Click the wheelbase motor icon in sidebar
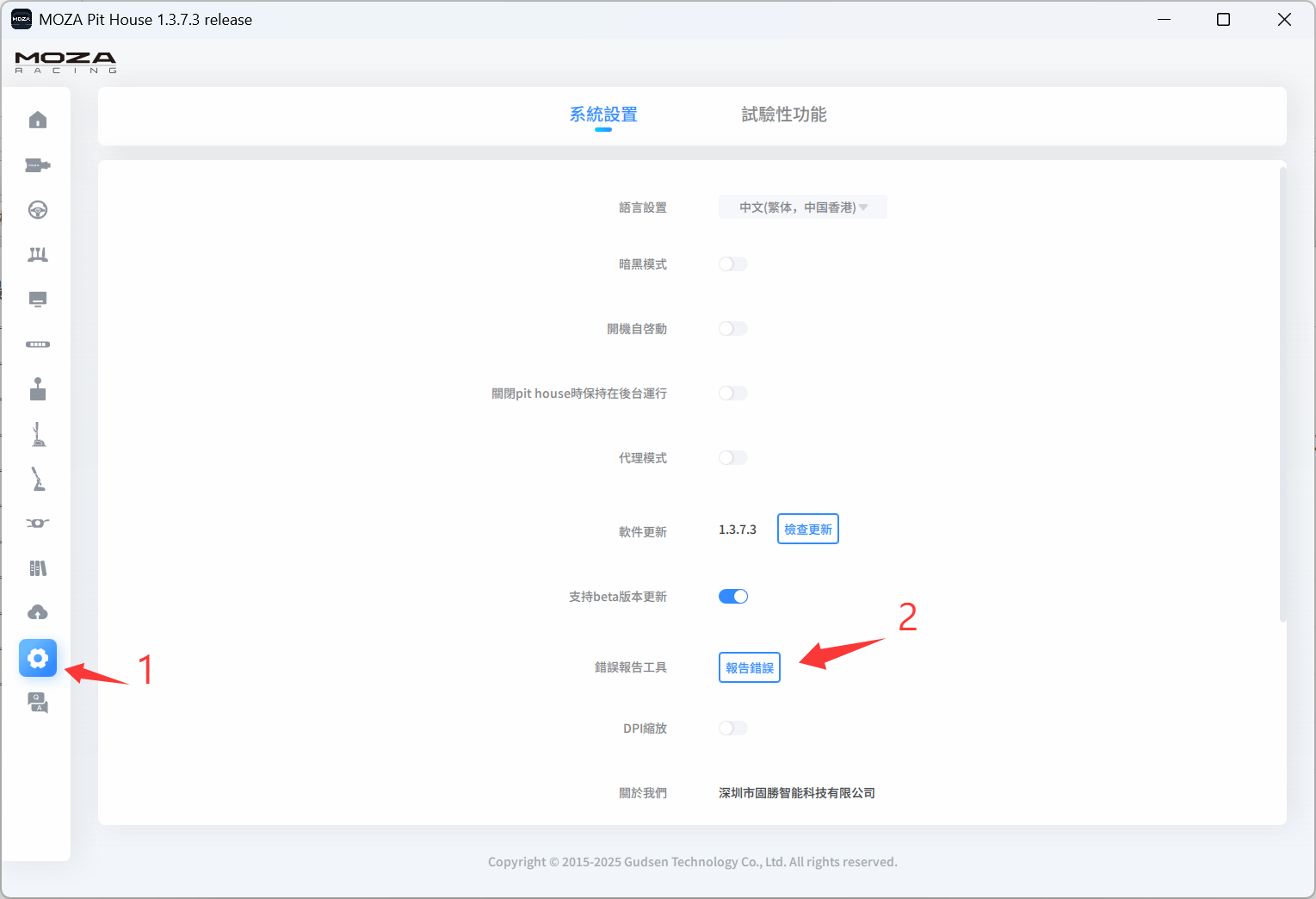 pyautogui.click(x=38, y=165)
